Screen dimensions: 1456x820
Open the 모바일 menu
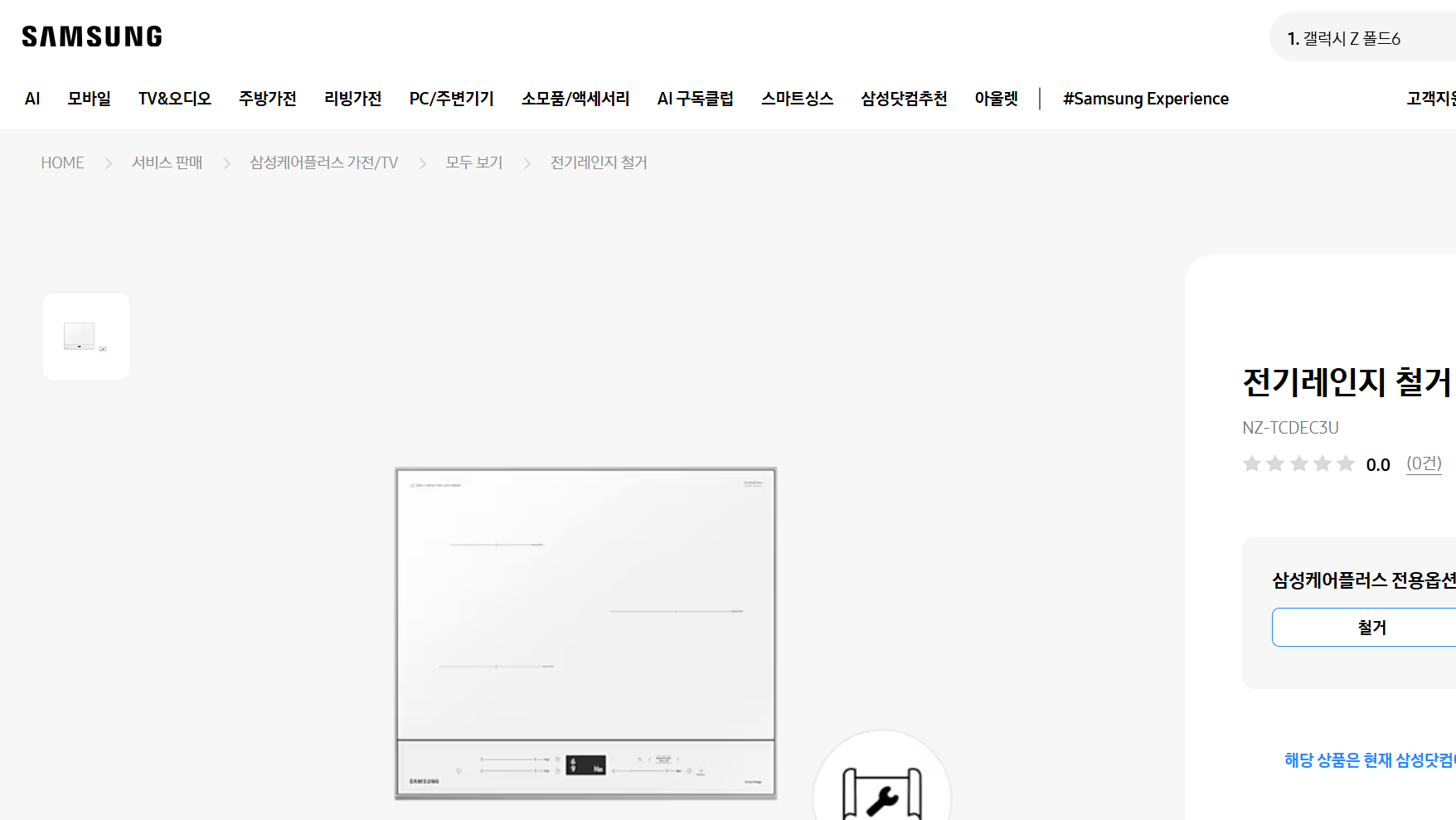(x=90, y=99)
